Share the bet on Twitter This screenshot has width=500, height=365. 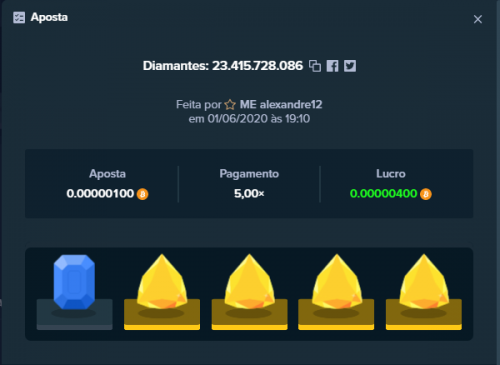(x=350, y=66)
